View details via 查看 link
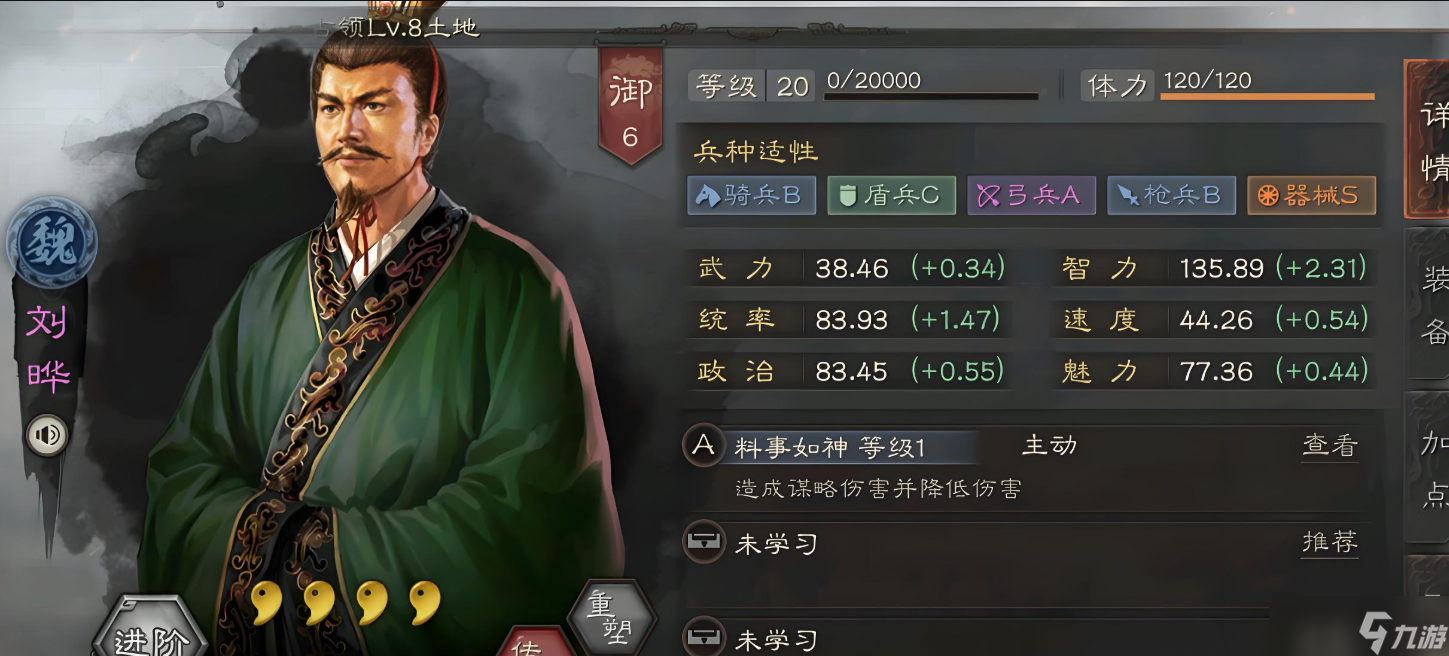 pyautogui.click(x=1330, y=445)
